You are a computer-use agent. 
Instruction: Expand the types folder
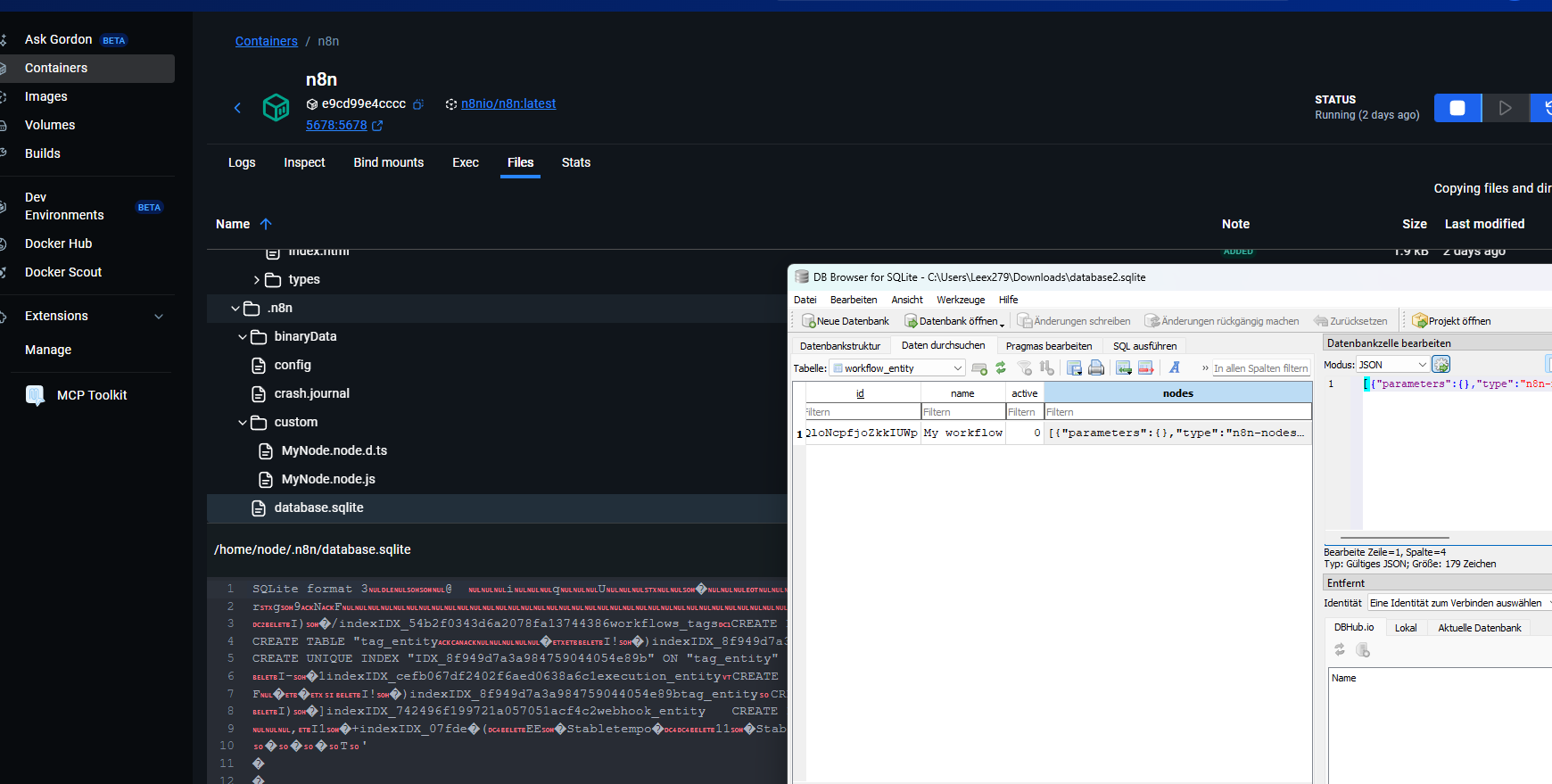pos(257,280)
